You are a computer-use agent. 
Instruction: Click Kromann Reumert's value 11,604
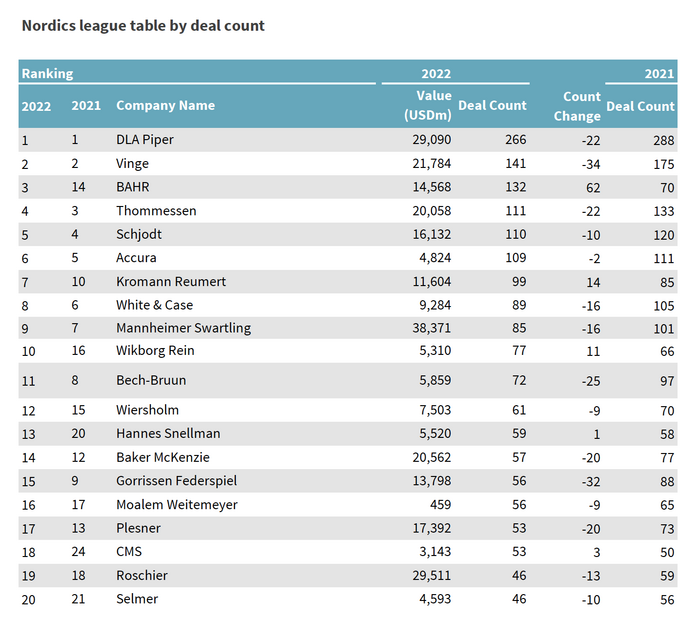coord(432,282)
